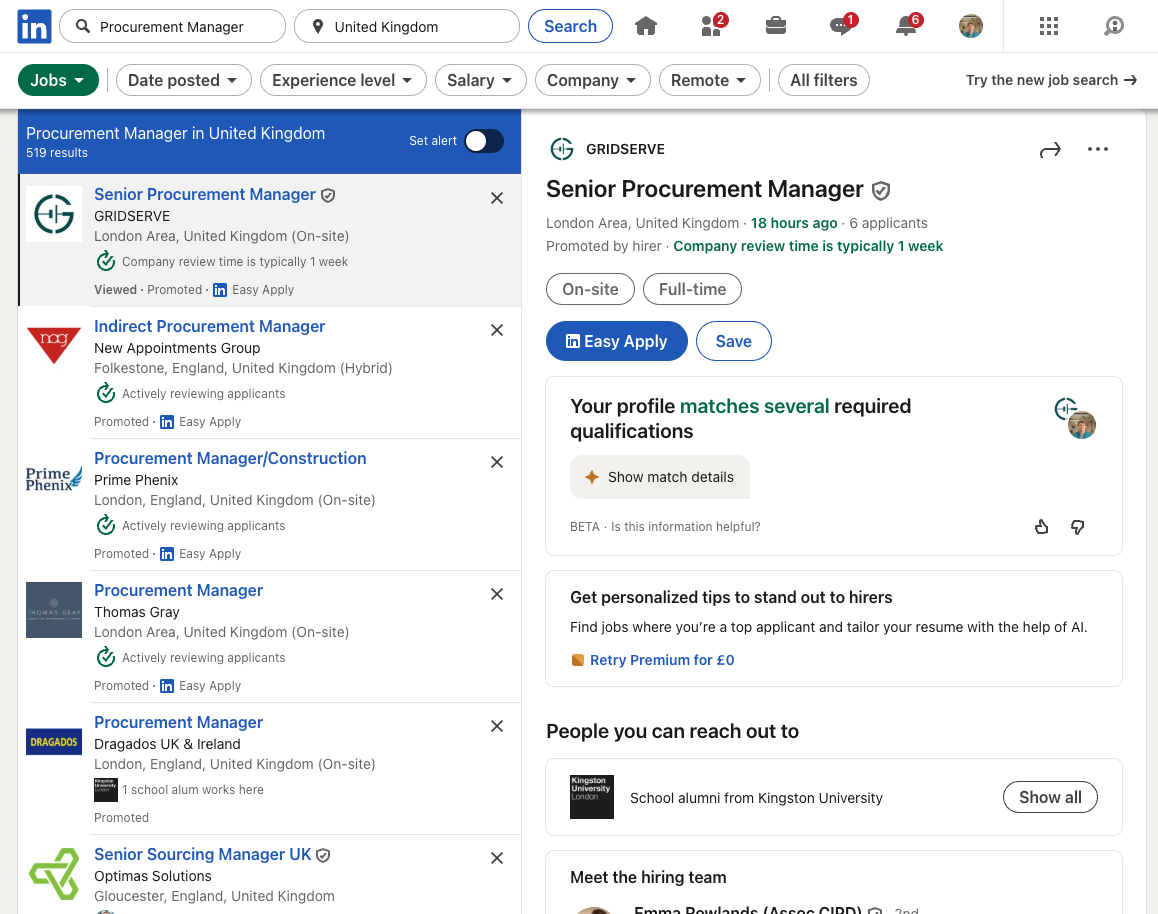
Task: Open Messaging icon with 1 unread
Action: 842,26
